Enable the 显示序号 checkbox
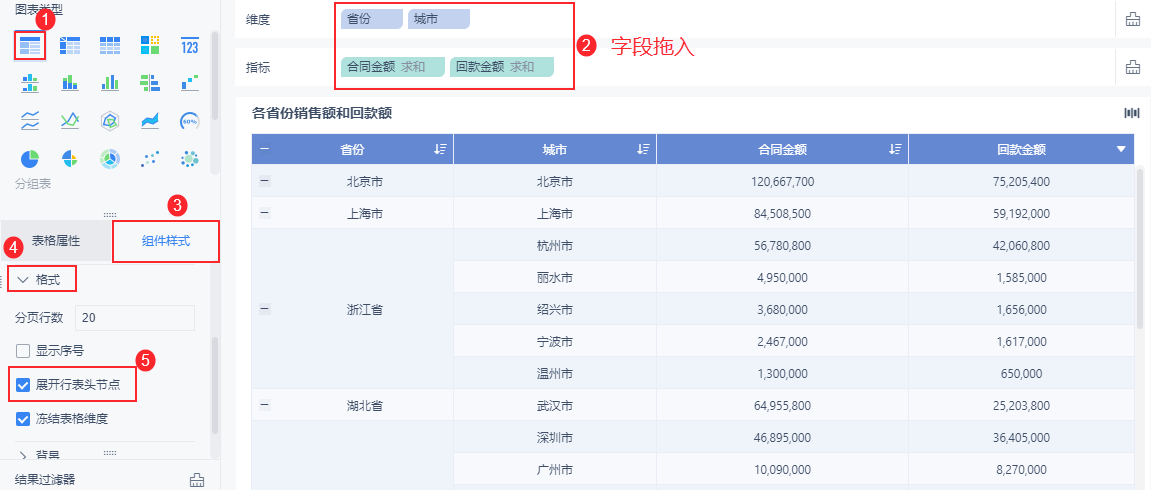 23,351
